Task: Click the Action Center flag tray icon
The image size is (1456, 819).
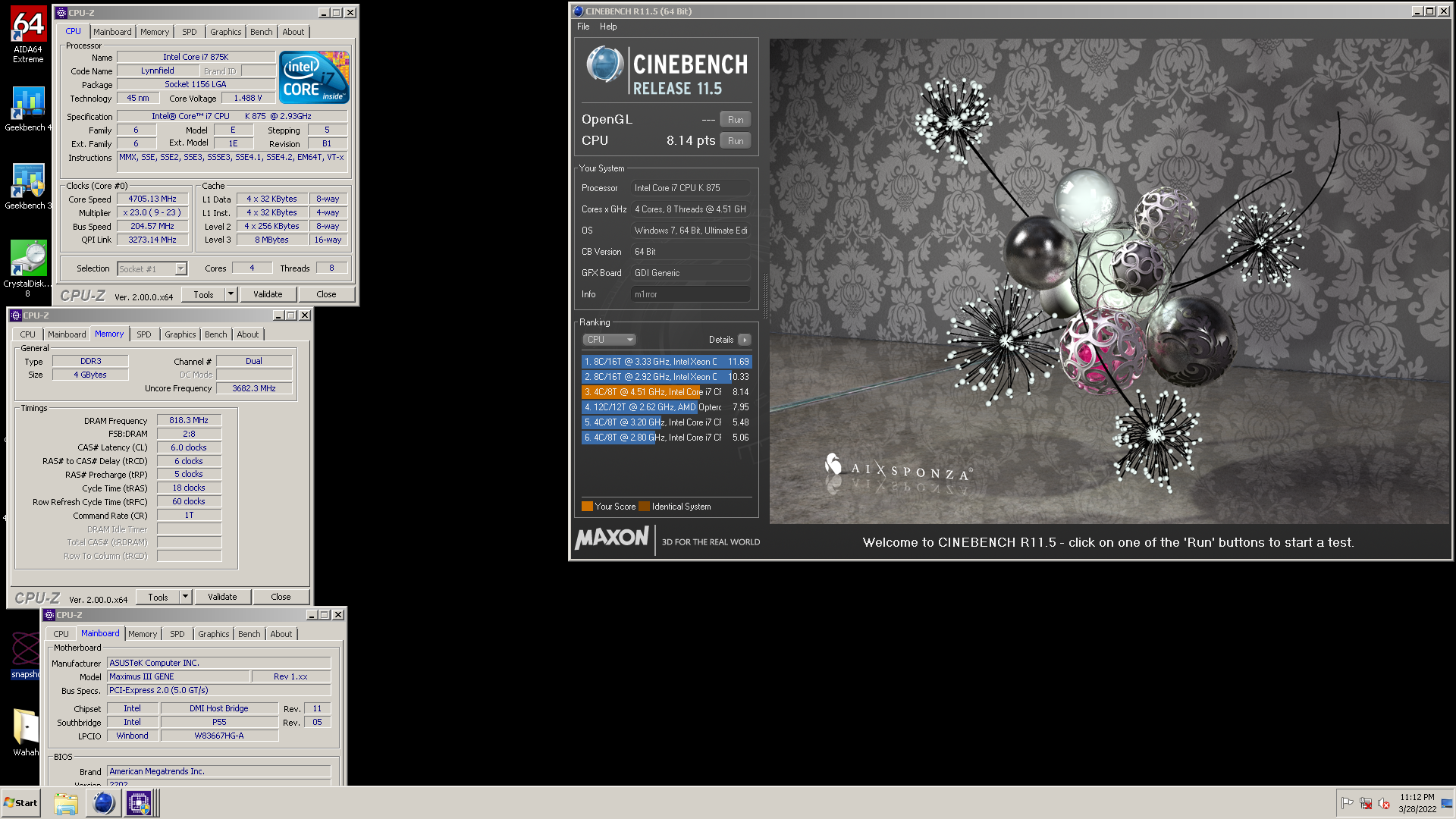Action: (1347, 803)
